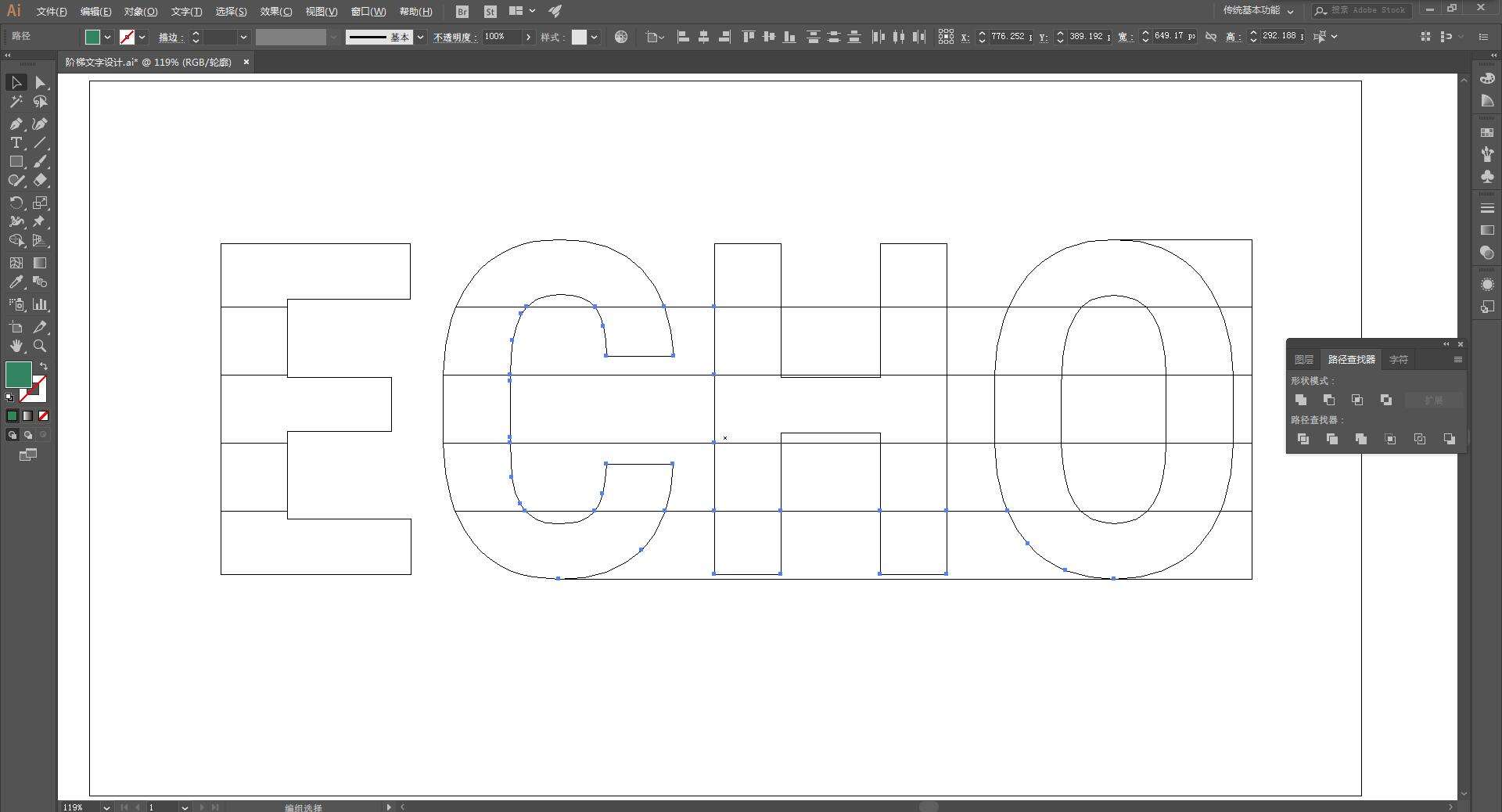
Task: Swap fill and stroke colors
Action: [x=44, y=366]
